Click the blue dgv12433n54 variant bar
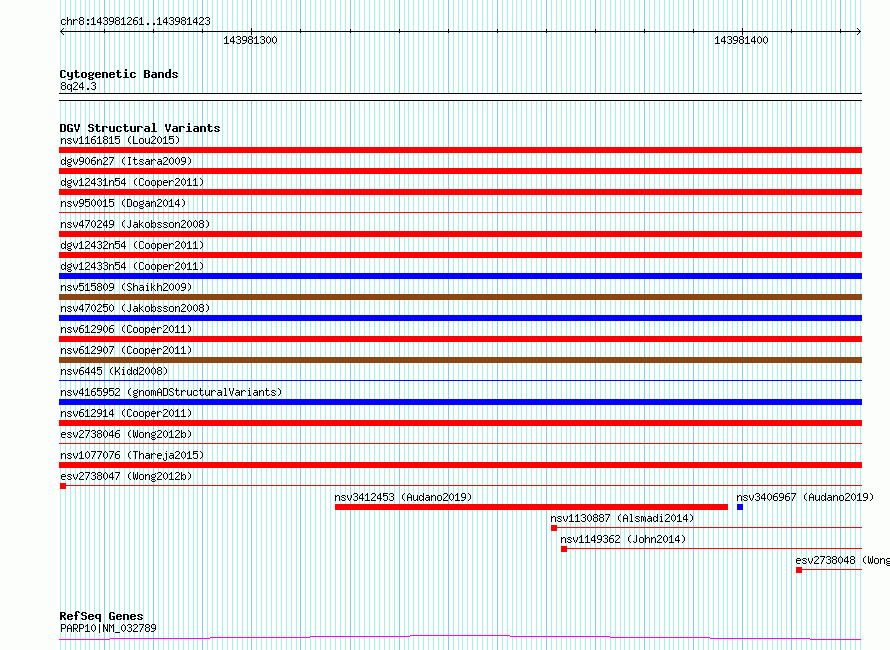Image resolution: width=890 pixels, height=650 pixels. [460, 276]
